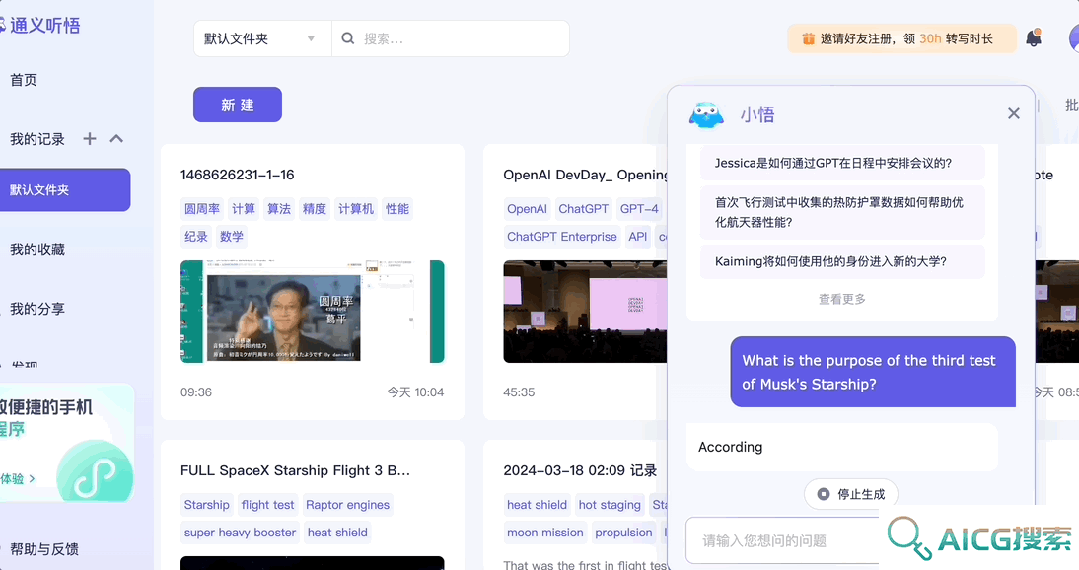Click the OpenAI tag
The image size is (1079, 570).
pyautogui.click(x=526, y=209)
